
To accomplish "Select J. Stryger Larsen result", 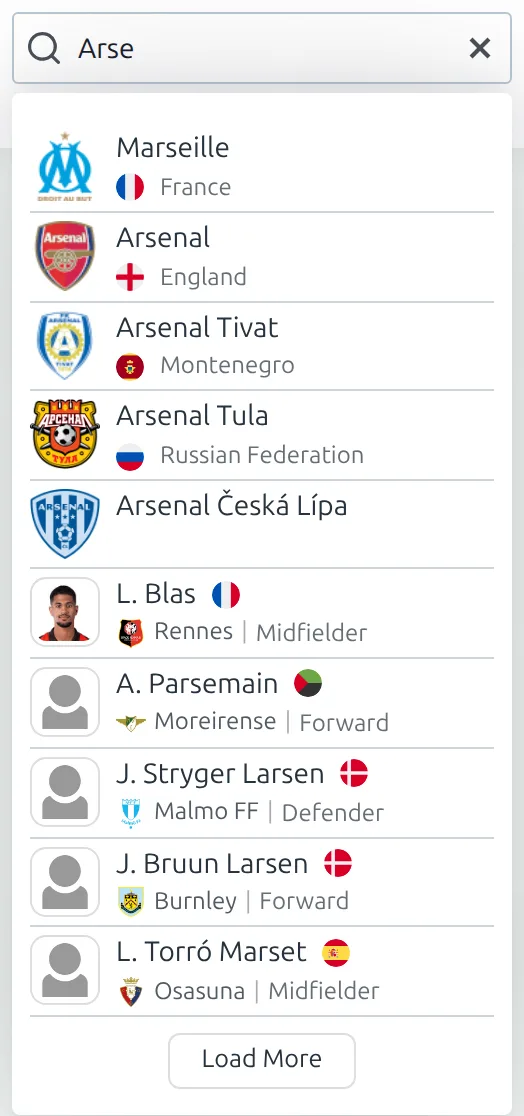I will click(262, 793).
